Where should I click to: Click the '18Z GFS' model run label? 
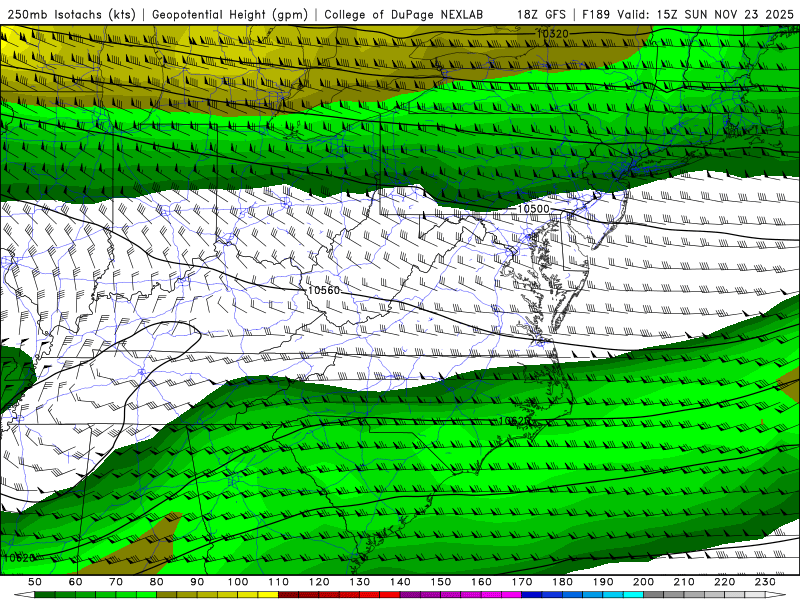[541, 14]
